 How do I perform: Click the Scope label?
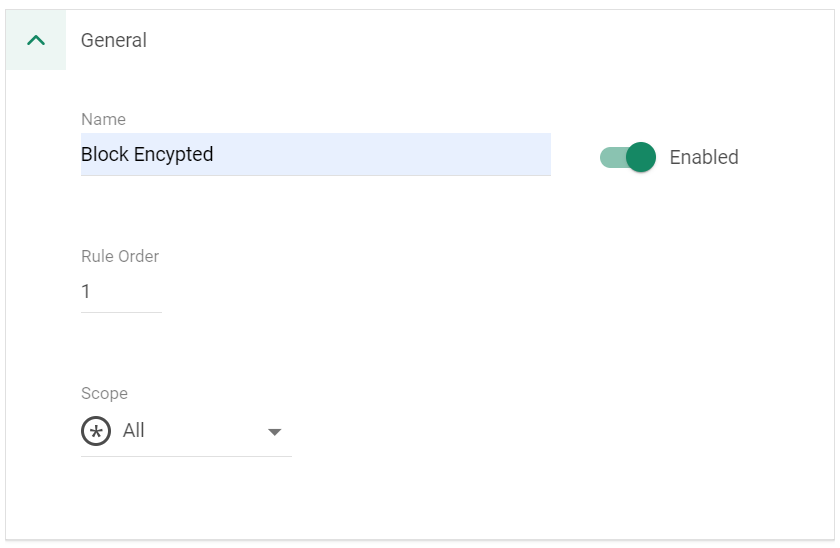point(104,393)
